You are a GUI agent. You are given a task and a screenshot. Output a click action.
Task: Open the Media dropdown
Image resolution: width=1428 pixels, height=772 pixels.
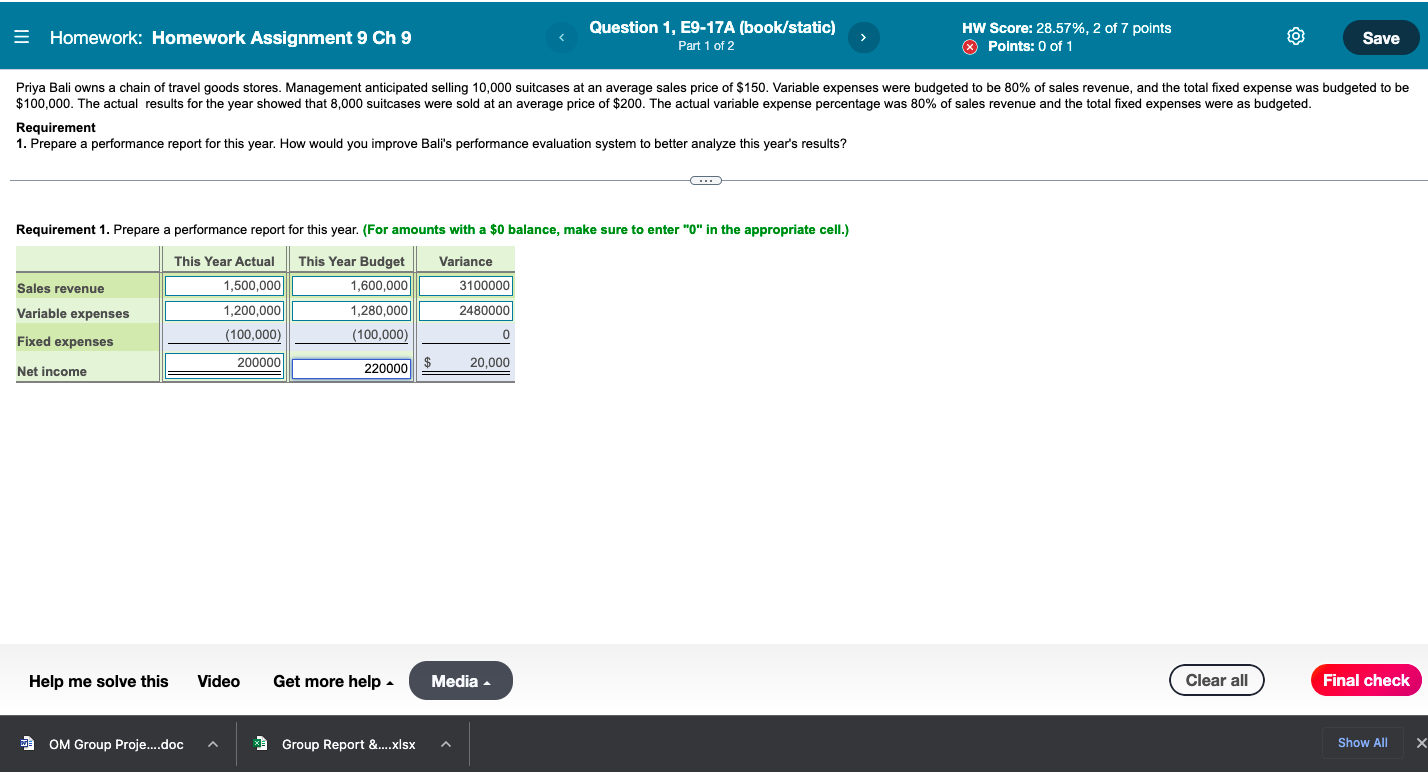coord(460,680)
